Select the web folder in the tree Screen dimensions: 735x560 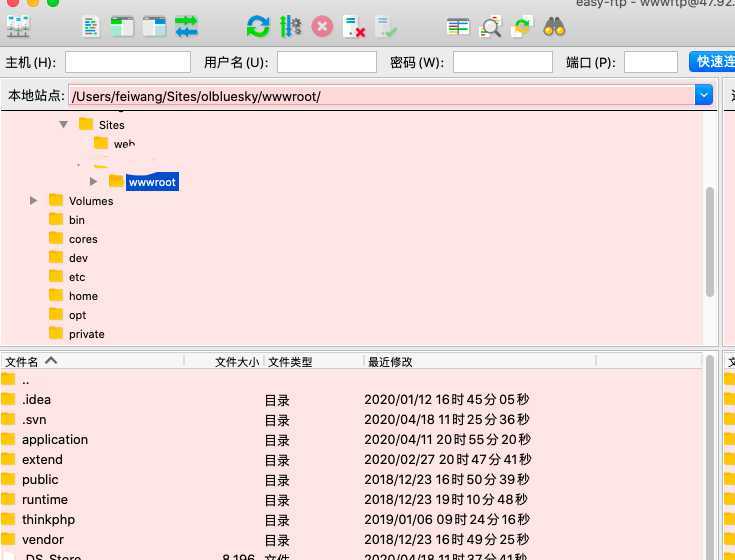[x=124, y=144]
